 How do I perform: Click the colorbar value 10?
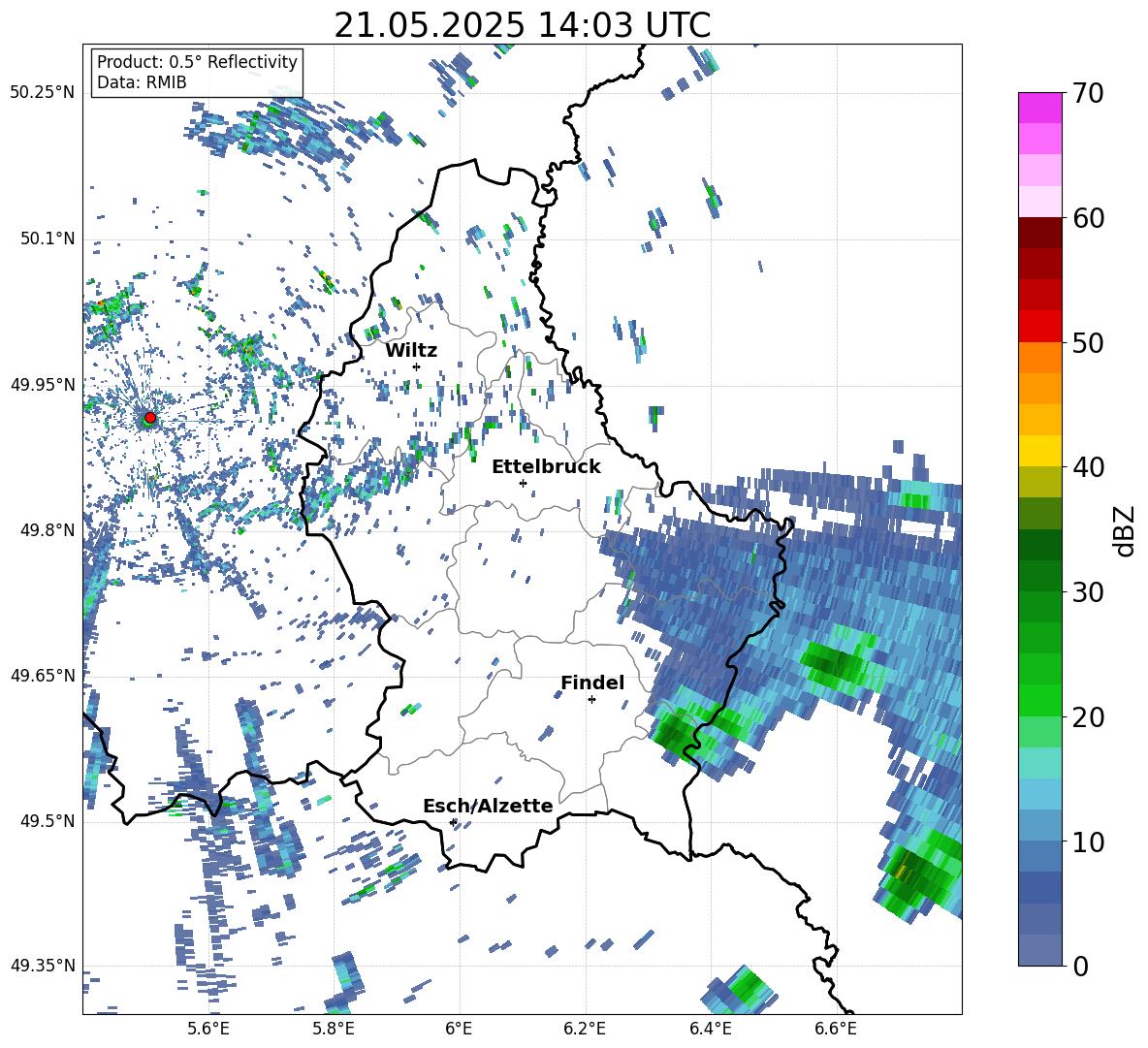1088,842
